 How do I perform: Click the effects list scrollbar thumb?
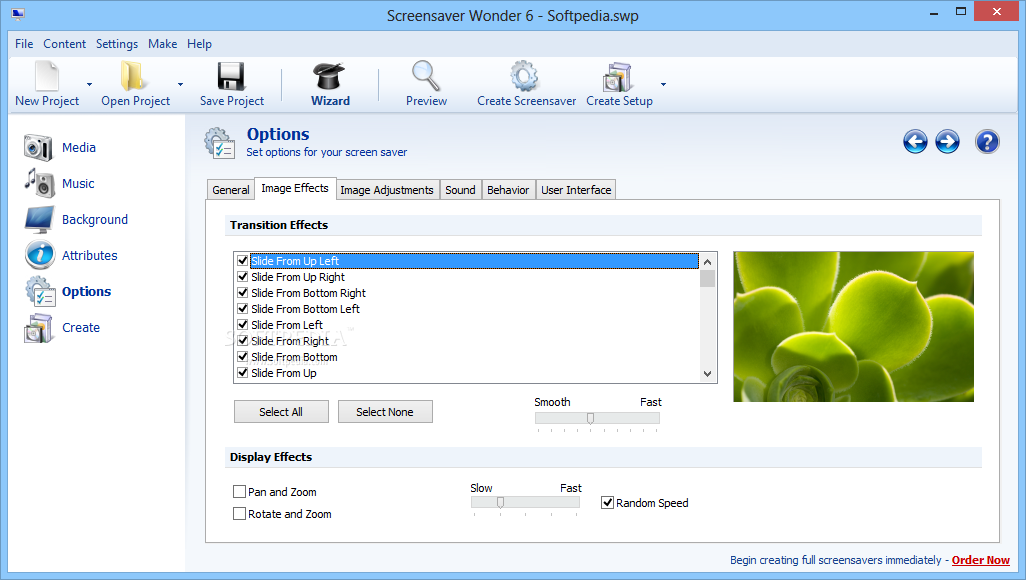pos(707,278)
